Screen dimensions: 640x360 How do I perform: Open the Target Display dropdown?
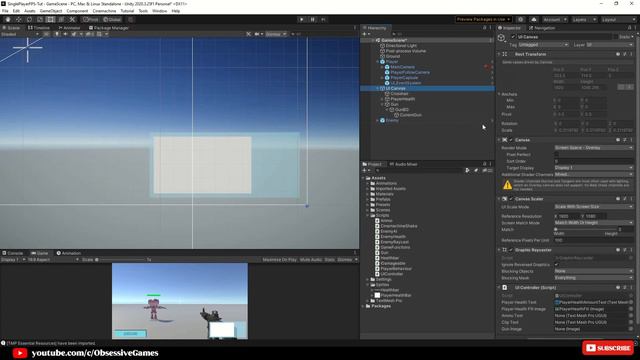coord(593,168)
